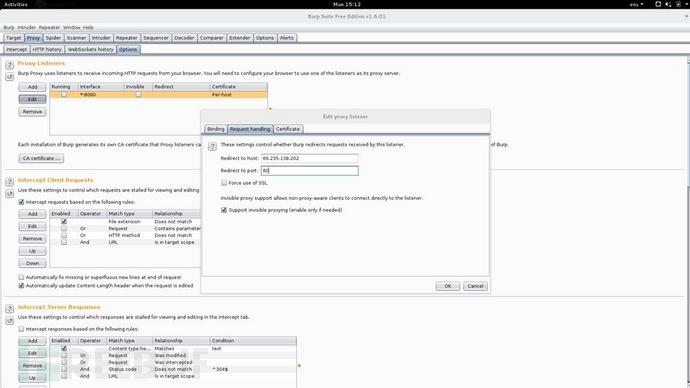Toggle enabled checkbox for File extension rule
This screenshot has height=388, width=690.
pos(64,222)
